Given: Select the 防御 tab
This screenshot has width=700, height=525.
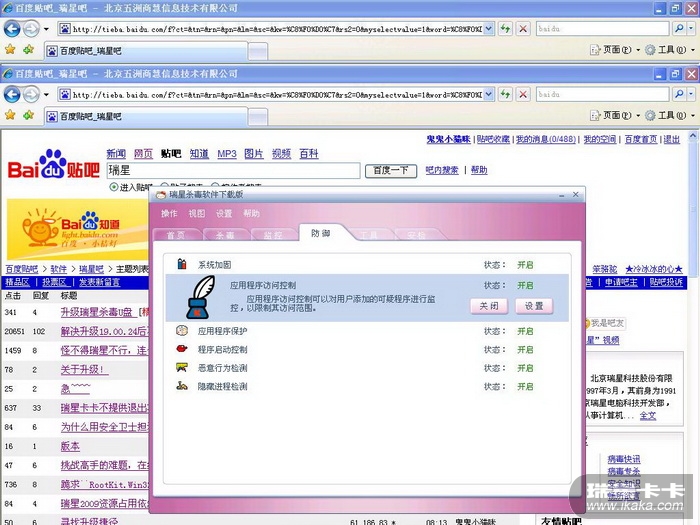Looking at the screenshot, I should (321, 233).
